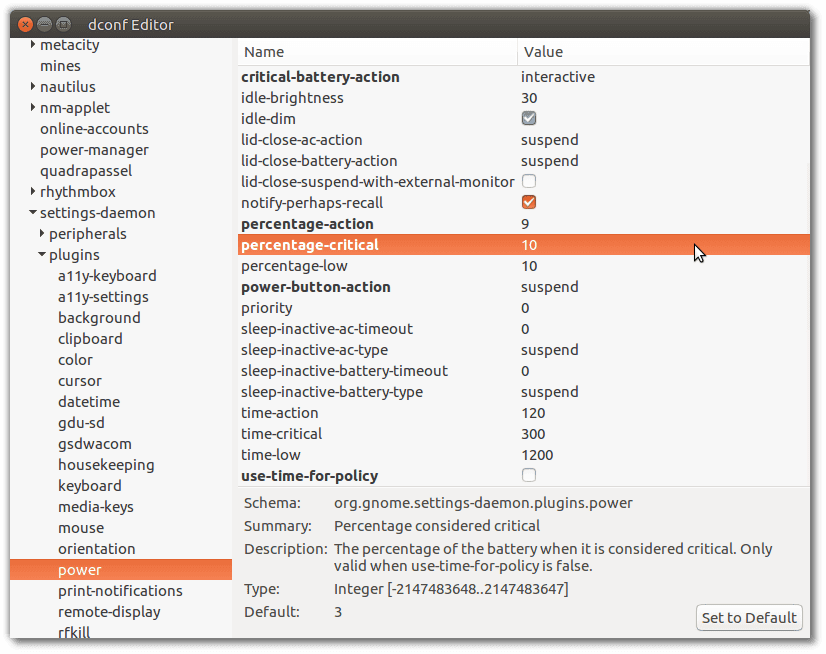Screen dimensions: 826x654
Task: Select the media-keys plugin entry
Action: pos(96,507)
